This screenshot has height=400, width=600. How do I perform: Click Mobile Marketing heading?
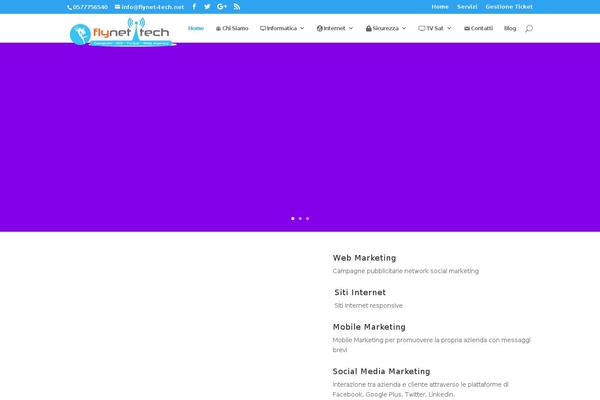click(x=369, y=327)
